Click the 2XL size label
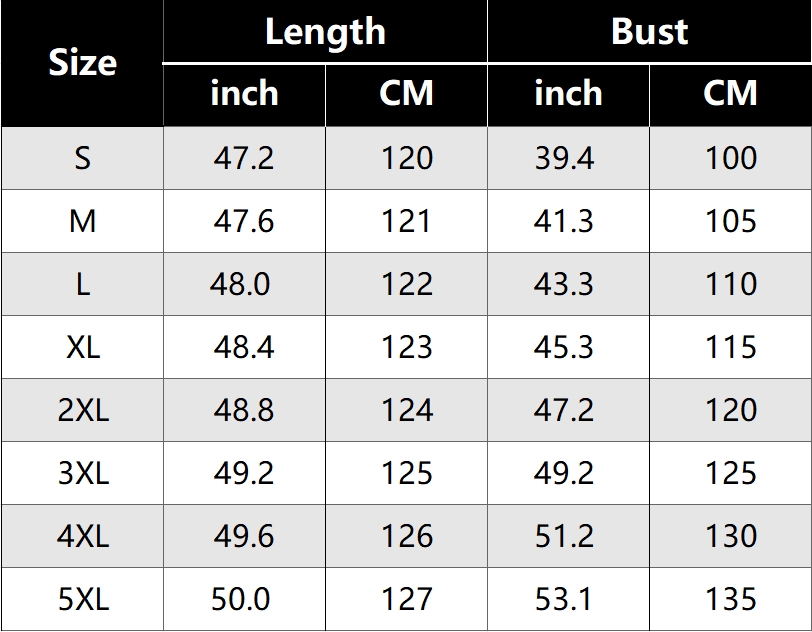Viewport: 812px width, 632px height. click(82, 410)
